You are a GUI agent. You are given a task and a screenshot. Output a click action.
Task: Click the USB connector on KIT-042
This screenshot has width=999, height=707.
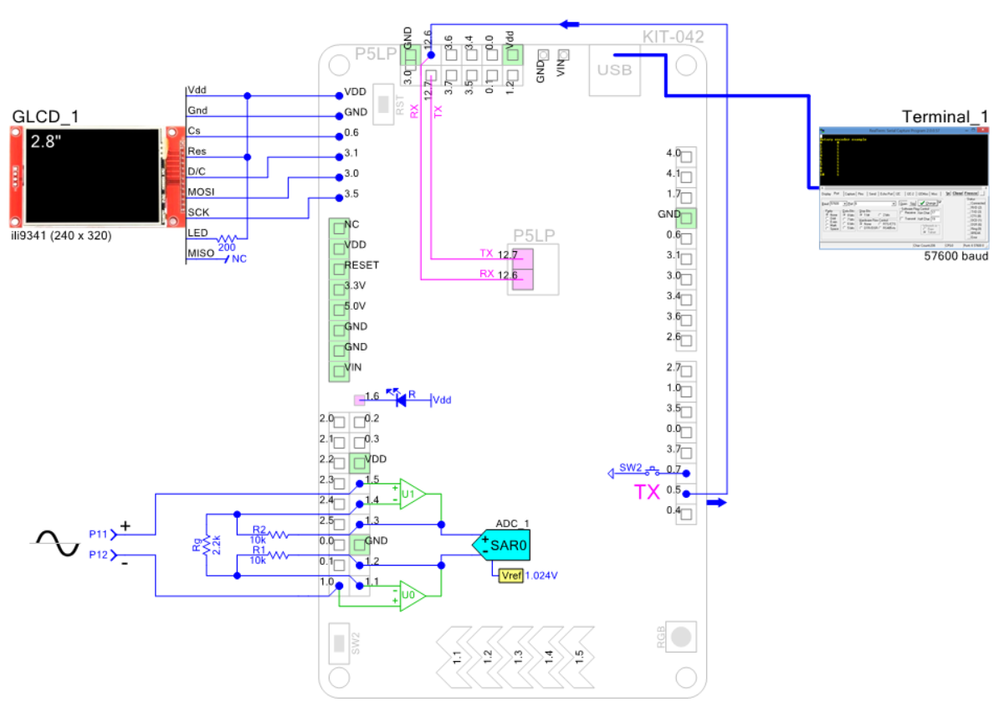tap(614, 70)
